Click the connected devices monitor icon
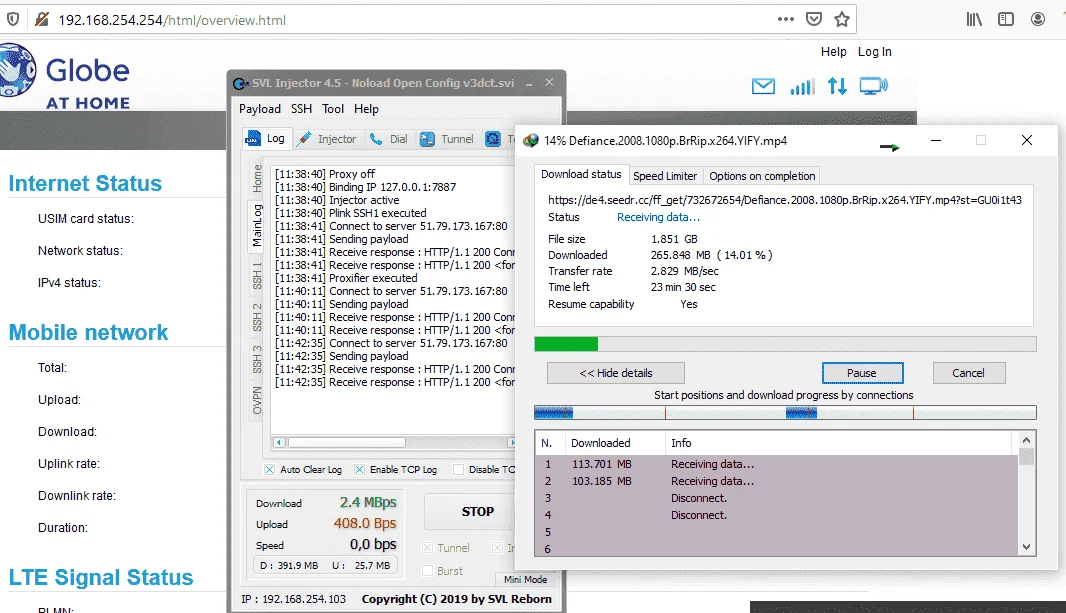The image size is (1066, 613). click(x=873, y=86)
